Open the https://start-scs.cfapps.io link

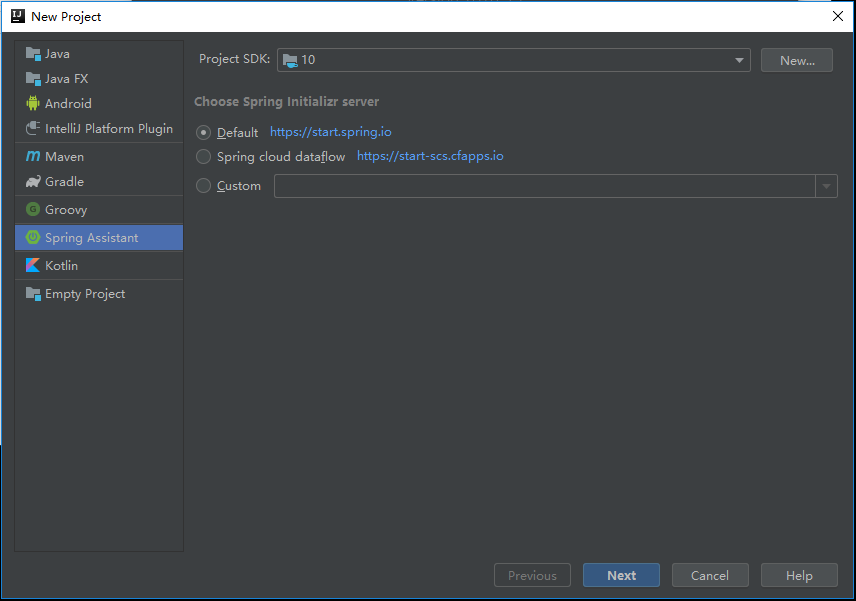pos(430,156)
